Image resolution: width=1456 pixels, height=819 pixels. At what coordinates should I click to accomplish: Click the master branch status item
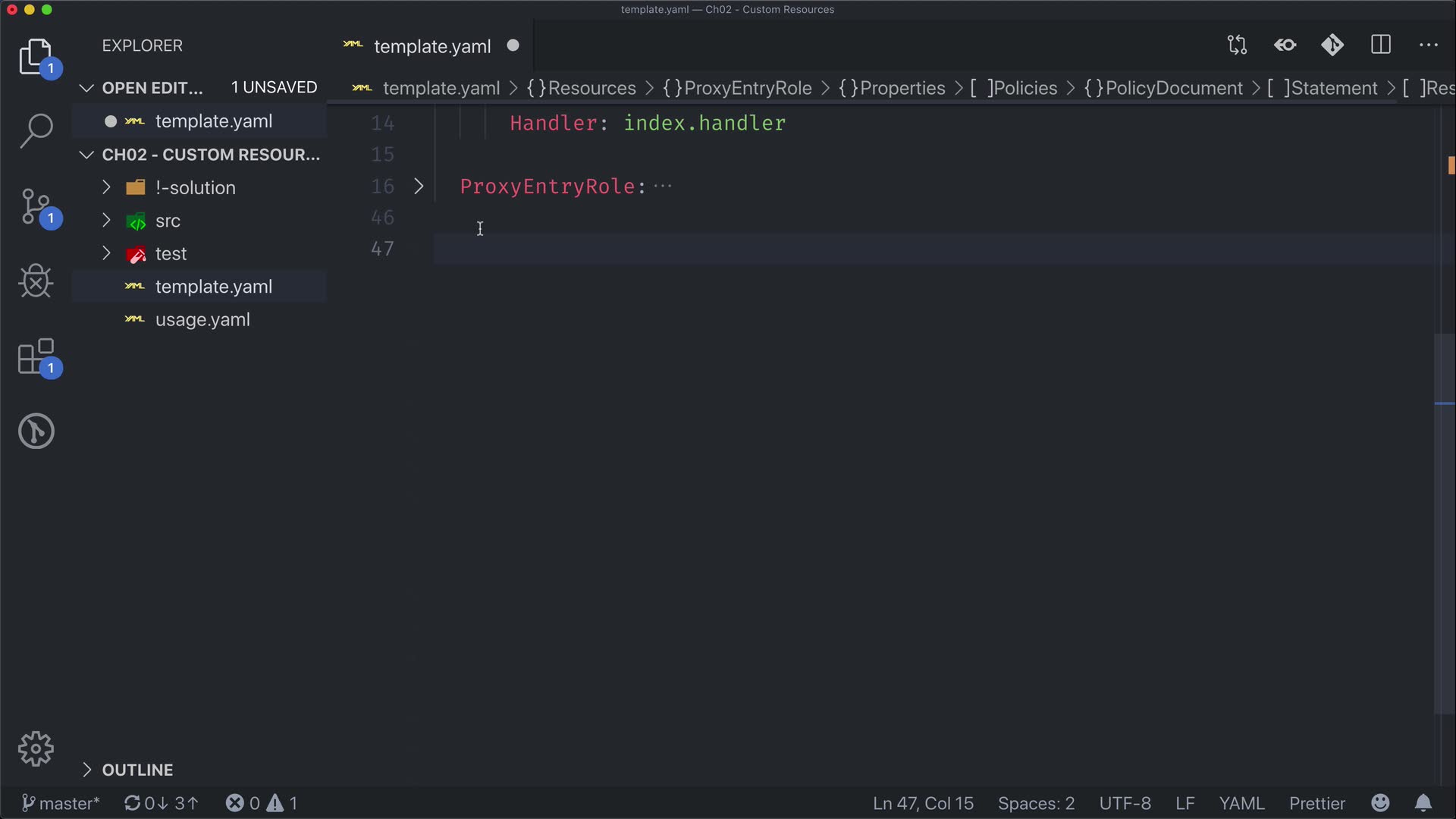(61, 803)
